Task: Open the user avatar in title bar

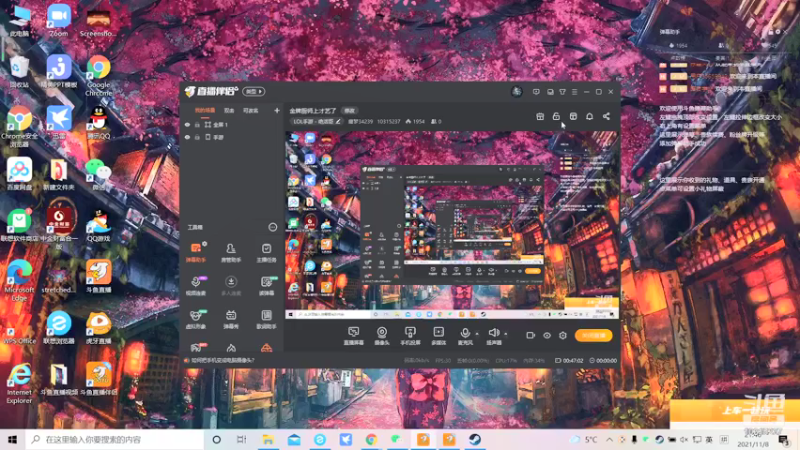Action: [x=517, y=91]
